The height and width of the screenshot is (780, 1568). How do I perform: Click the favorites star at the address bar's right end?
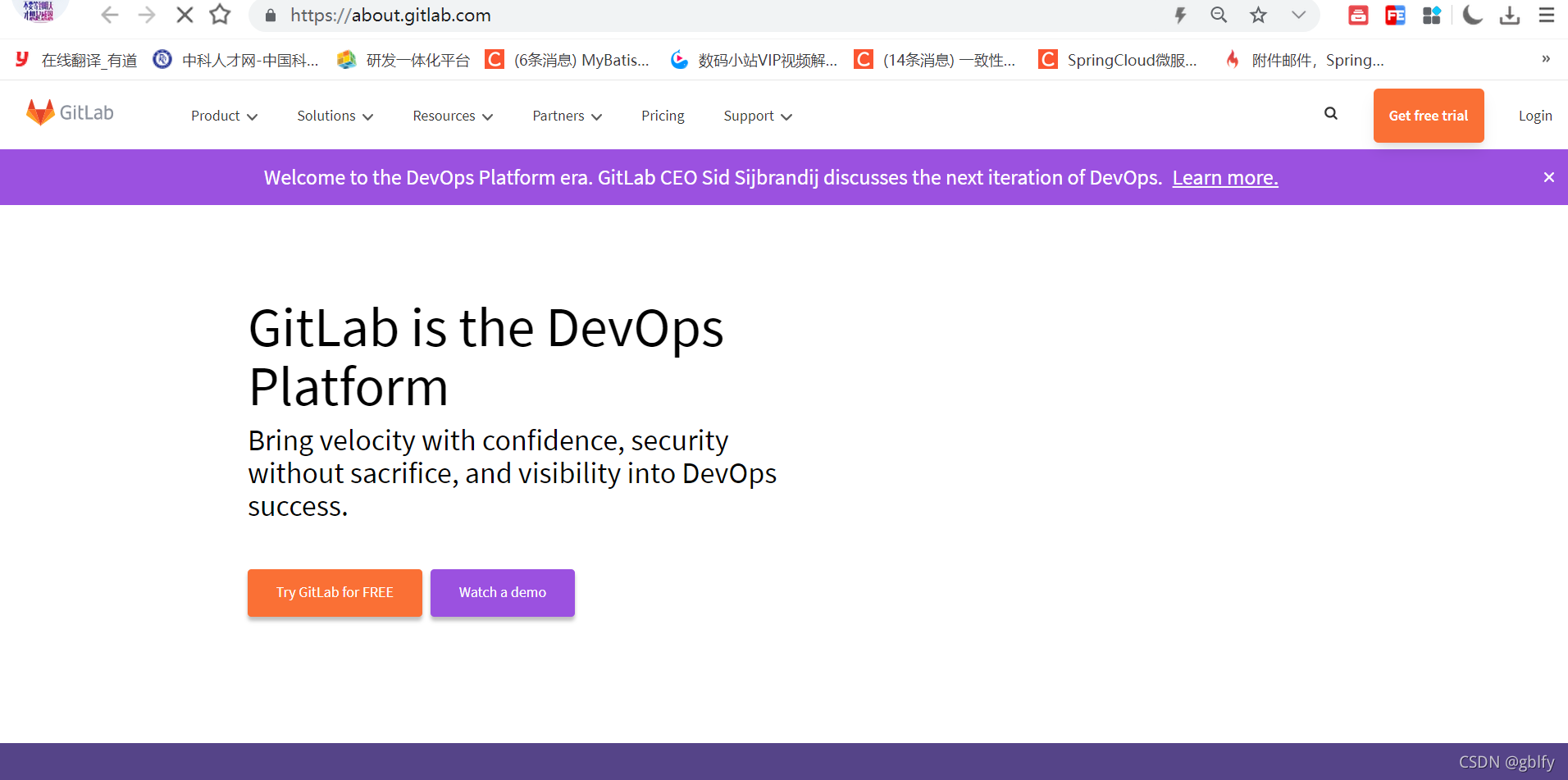click(1258, 15)
